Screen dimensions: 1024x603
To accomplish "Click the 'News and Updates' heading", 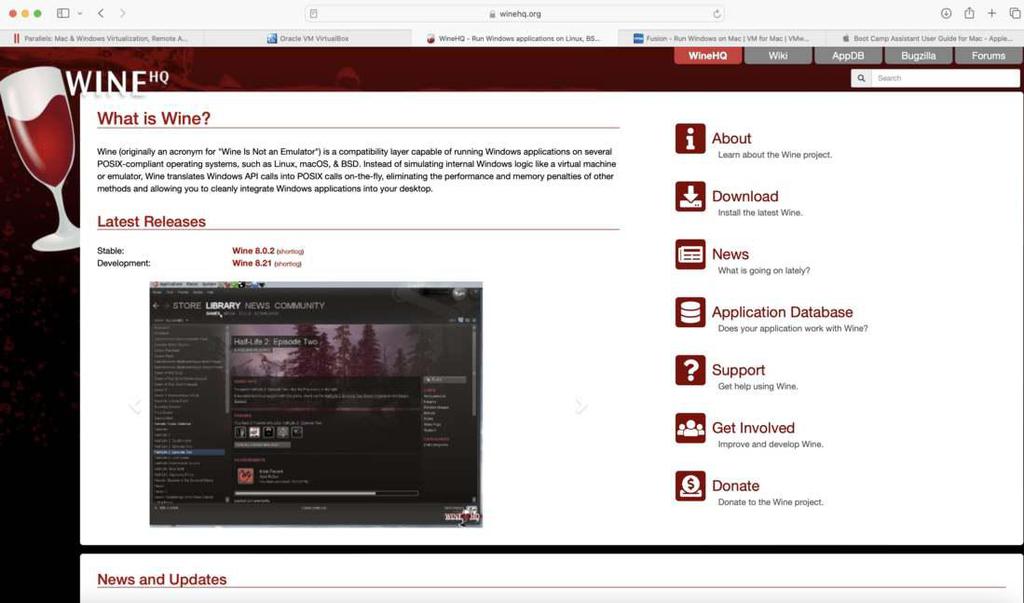I will coord(162,579).
